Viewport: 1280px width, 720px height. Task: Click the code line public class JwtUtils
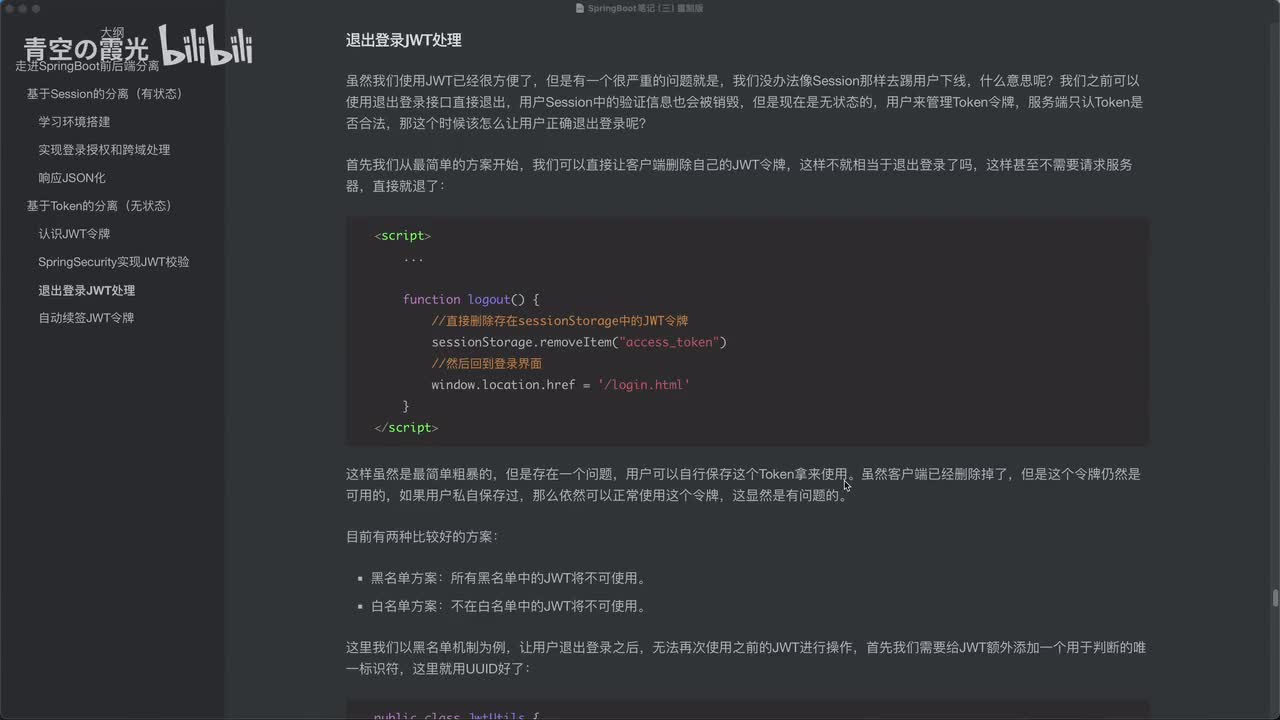[x=457, y=715]
